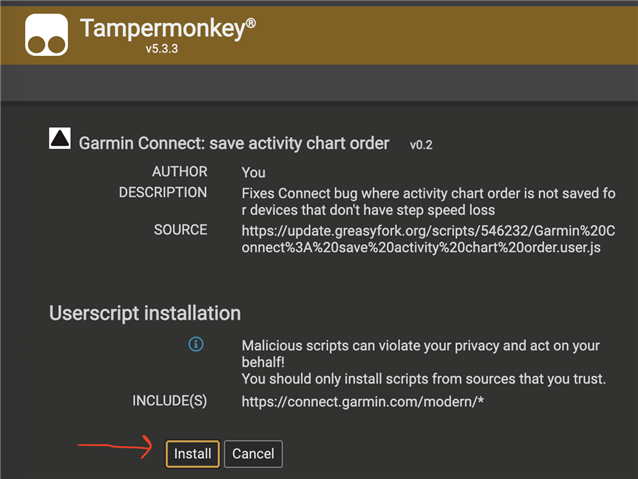638x479 pixels.
Task: Click the DESCRIPTION label
Action: [163, 192]
